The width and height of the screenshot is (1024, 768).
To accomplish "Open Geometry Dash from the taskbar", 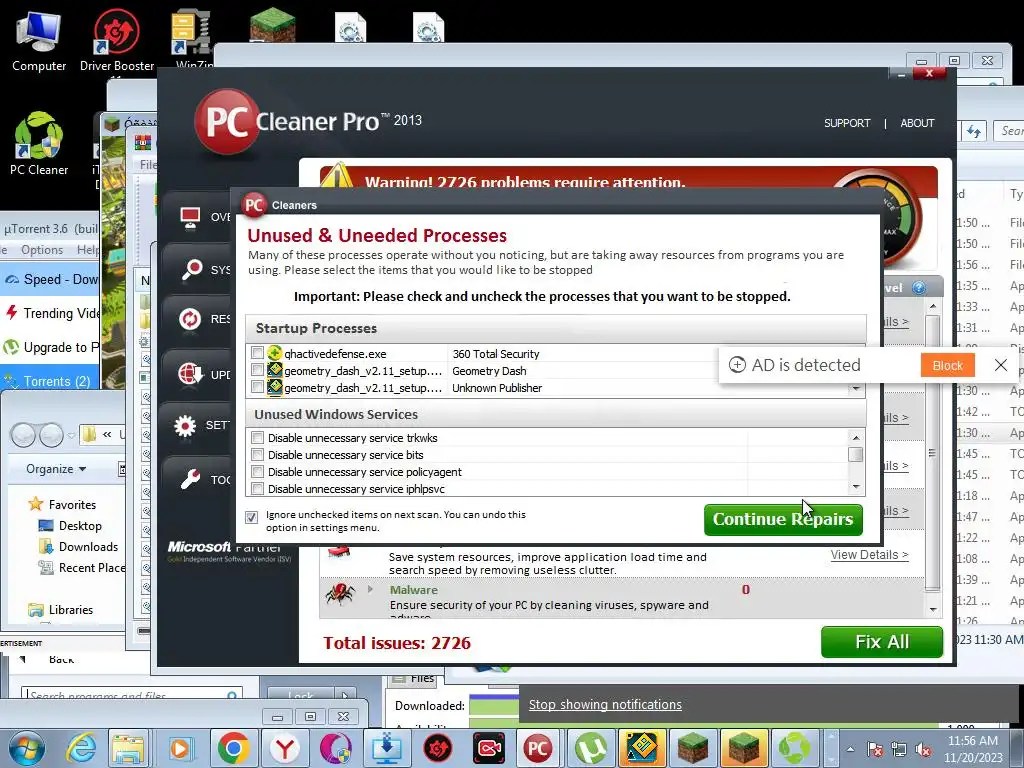I will pyautogui.click(x=642, y=748).
